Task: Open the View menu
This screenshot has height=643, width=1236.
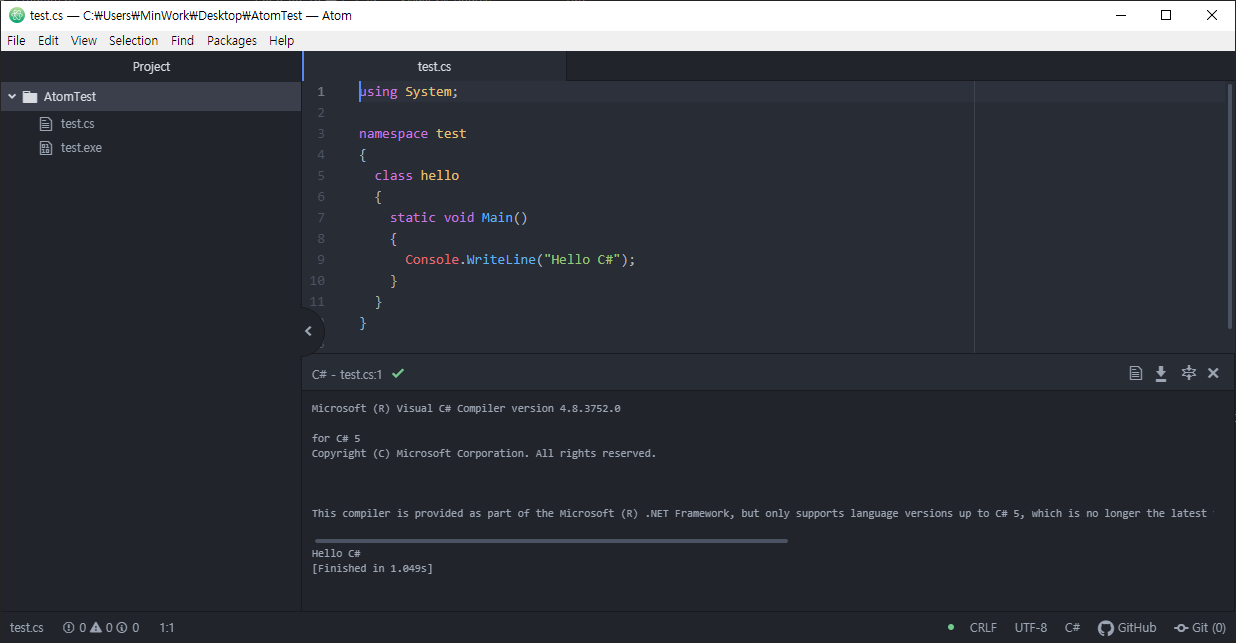Action: (x=84, y=41)
